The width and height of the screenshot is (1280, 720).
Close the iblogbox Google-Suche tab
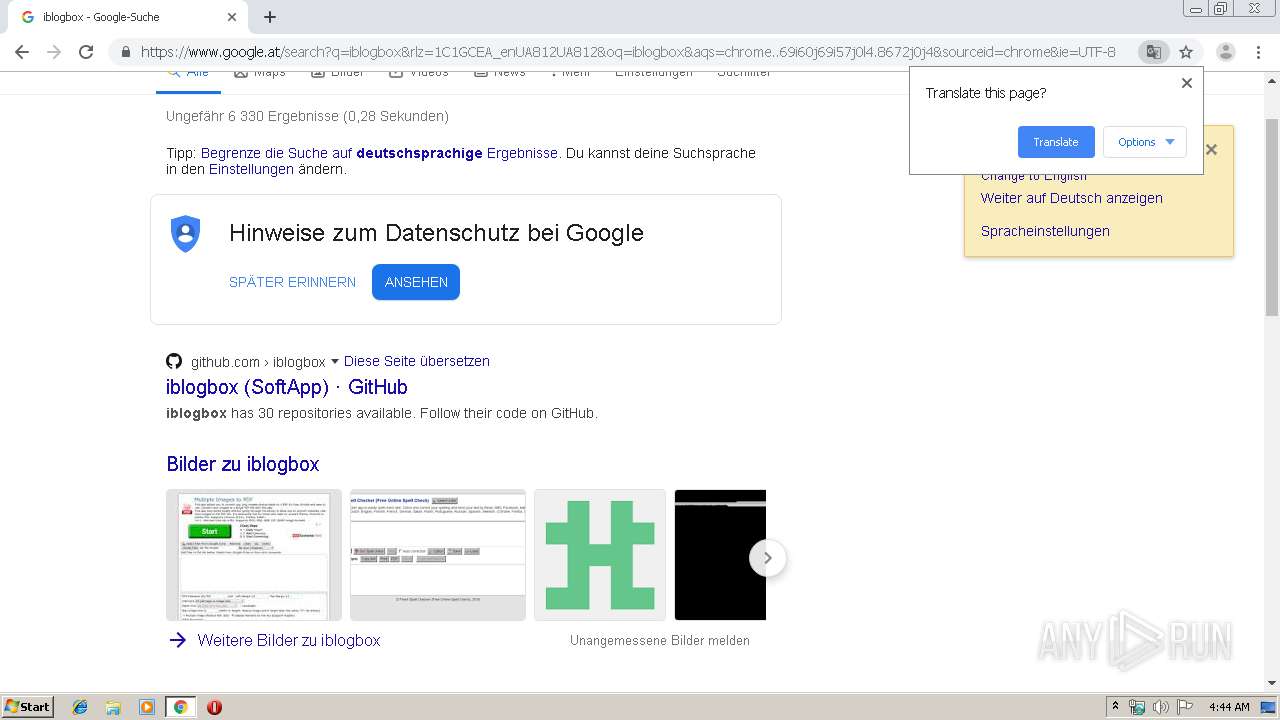(232, 17)
